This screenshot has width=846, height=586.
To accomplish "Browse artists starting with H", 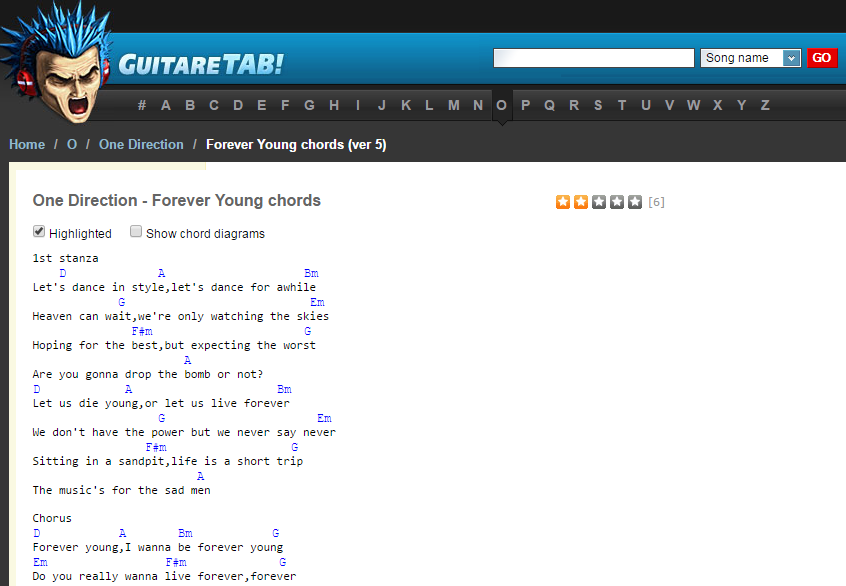I will pyautogui.click(x=334, y=105).
